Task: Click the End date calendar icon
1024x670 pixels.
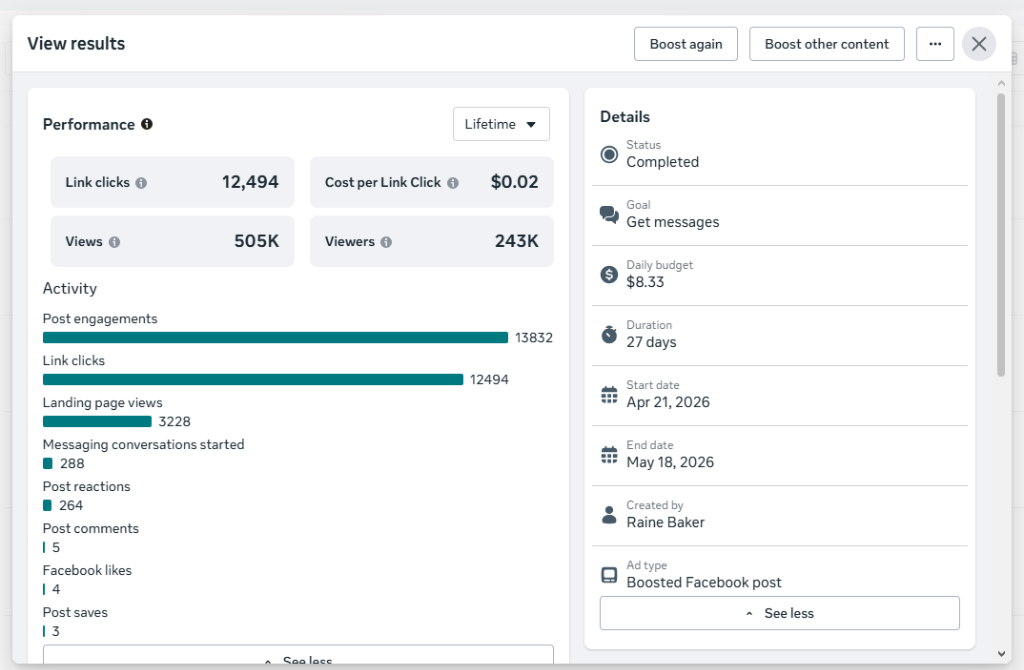Action: (x=609, y=455)
